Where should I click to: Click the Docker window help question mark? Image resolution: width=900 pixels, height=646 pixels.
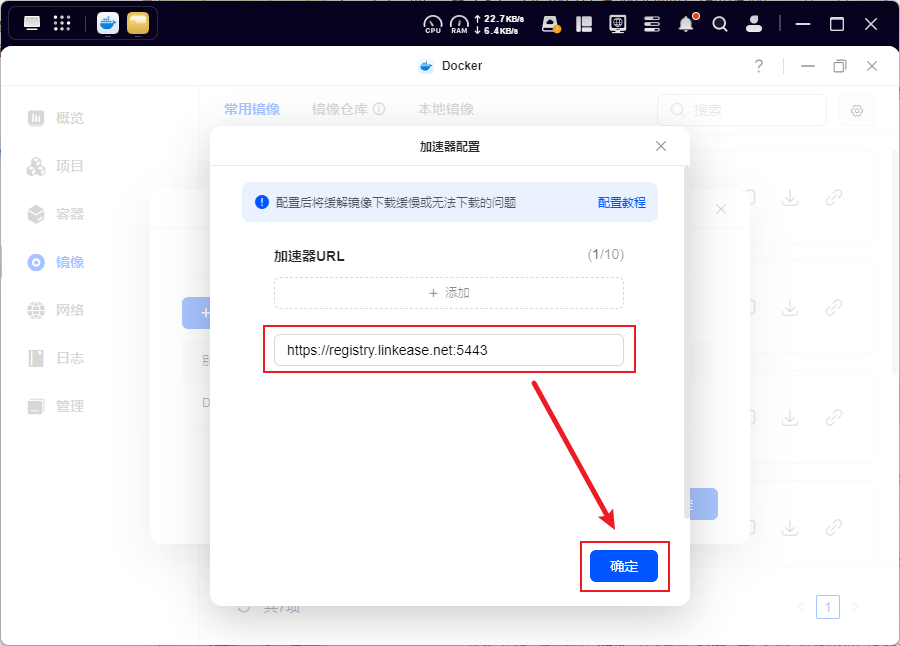759,66
